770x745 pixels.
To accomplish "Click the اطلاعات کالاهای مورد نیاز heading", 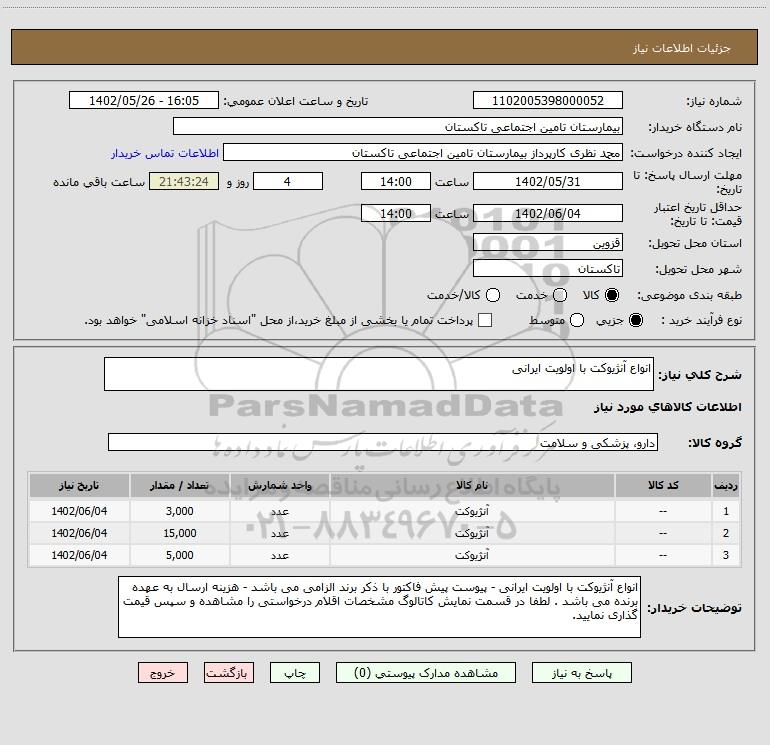I will (x=668, y=407).
